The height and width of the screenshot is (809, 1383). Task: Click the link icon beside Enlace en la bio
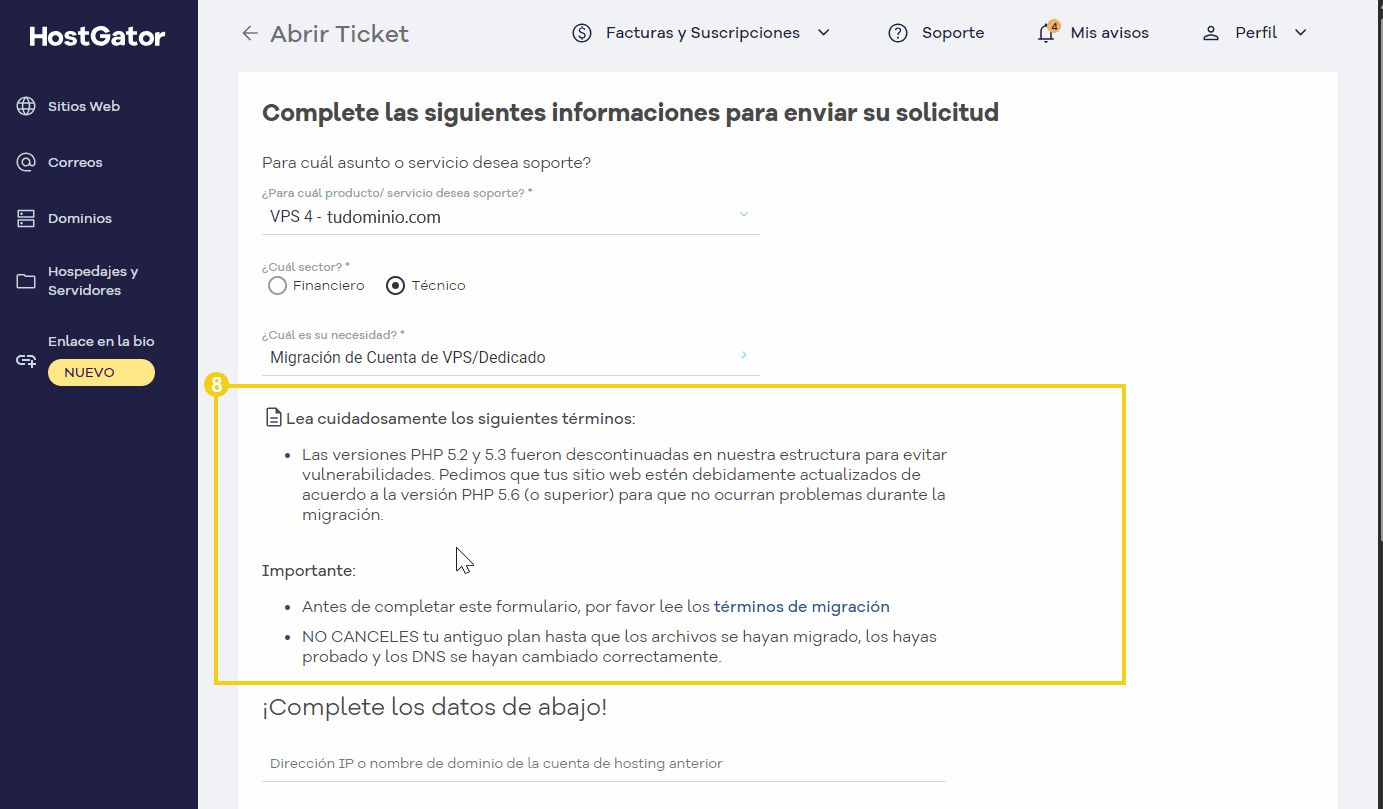pos(26,361)
